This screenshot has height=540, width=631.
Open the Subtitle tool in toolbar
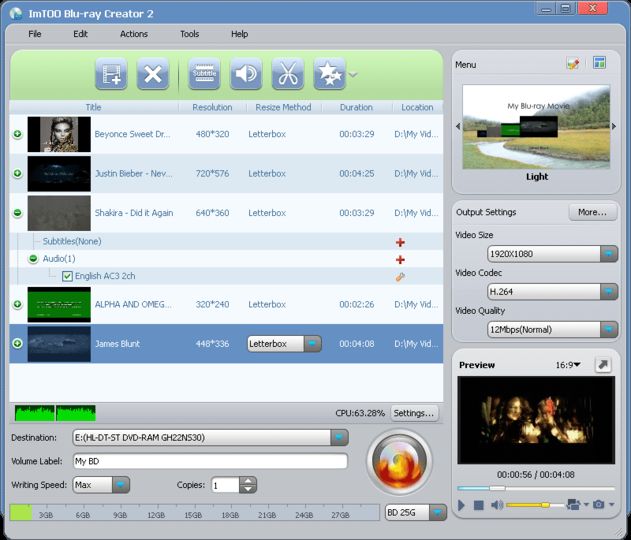click(204, 74)
